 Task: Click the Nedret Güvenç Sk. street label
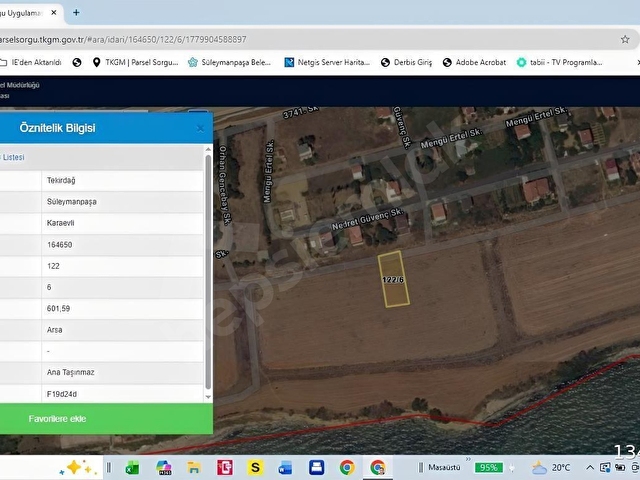[367, 219]
